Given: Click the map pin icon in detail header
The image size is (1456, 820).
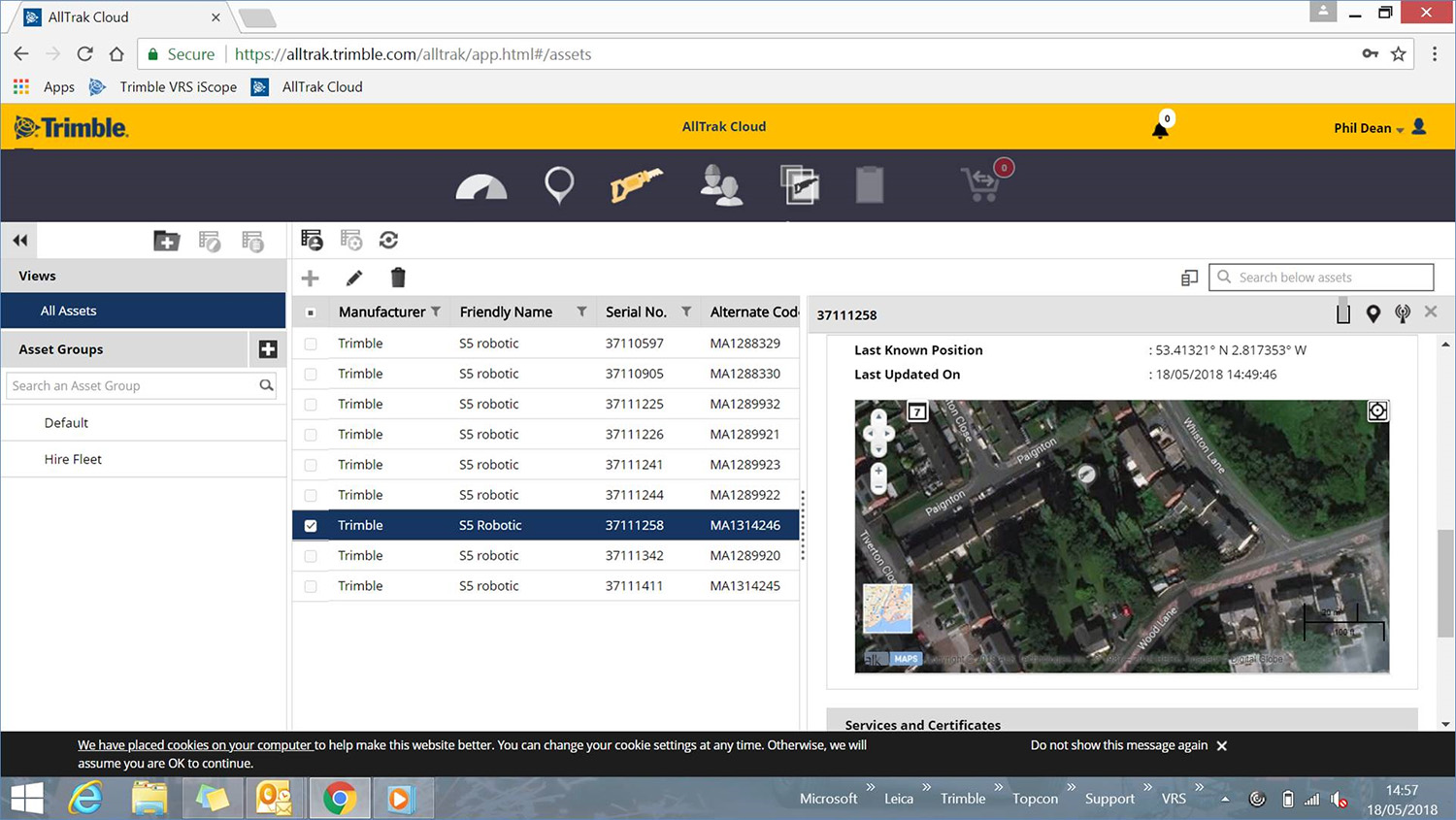Looking at the screenshot, I should [x=1373, y=313].
